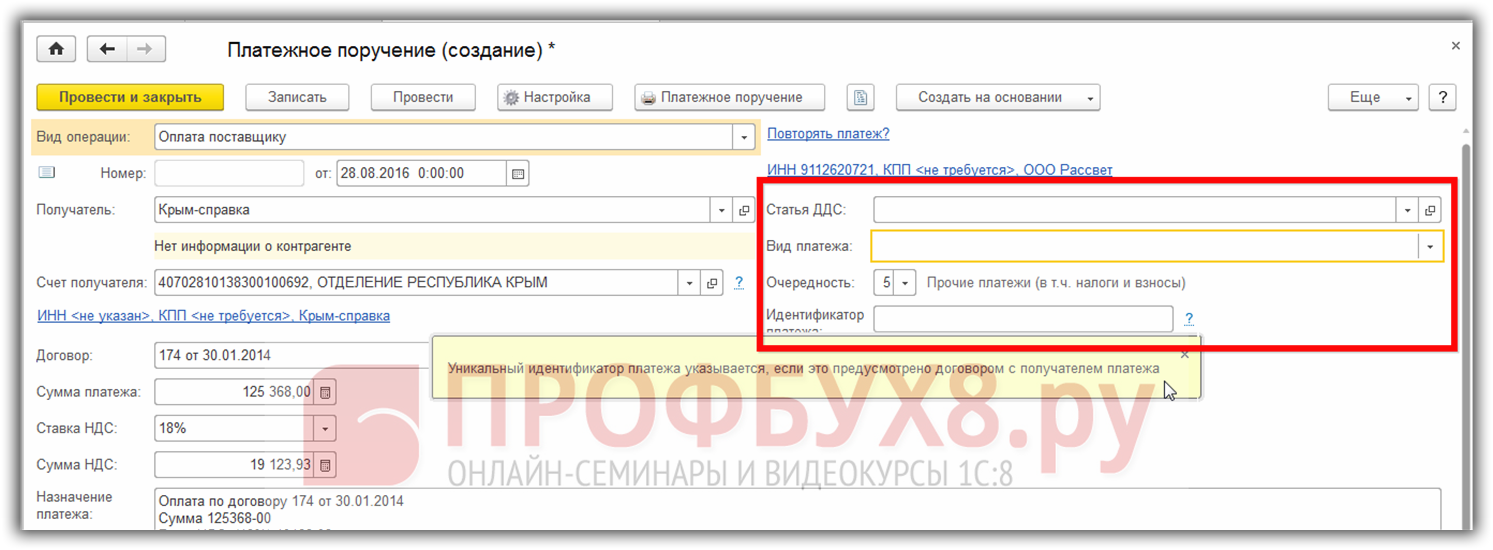The image size is (1493, 550).
Task: Expand the Вид операции dropdown
Action: click(744, 137)
